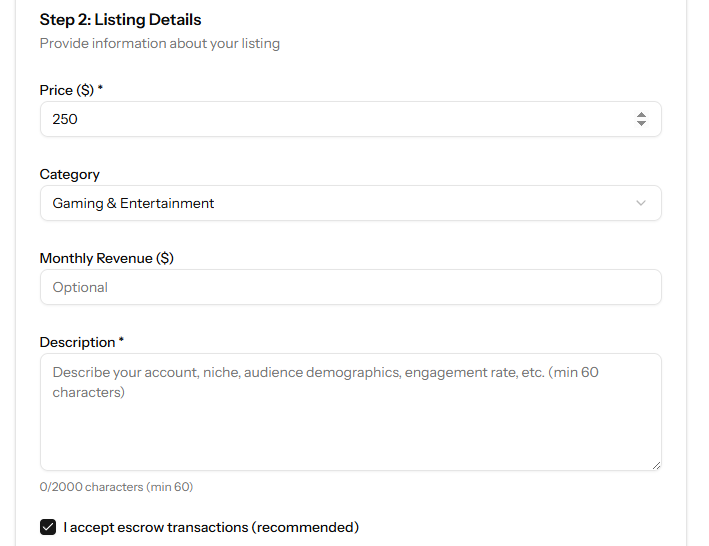
Task: Click into the Monthly Revenue optional field
Action: (x=351, y=287)
